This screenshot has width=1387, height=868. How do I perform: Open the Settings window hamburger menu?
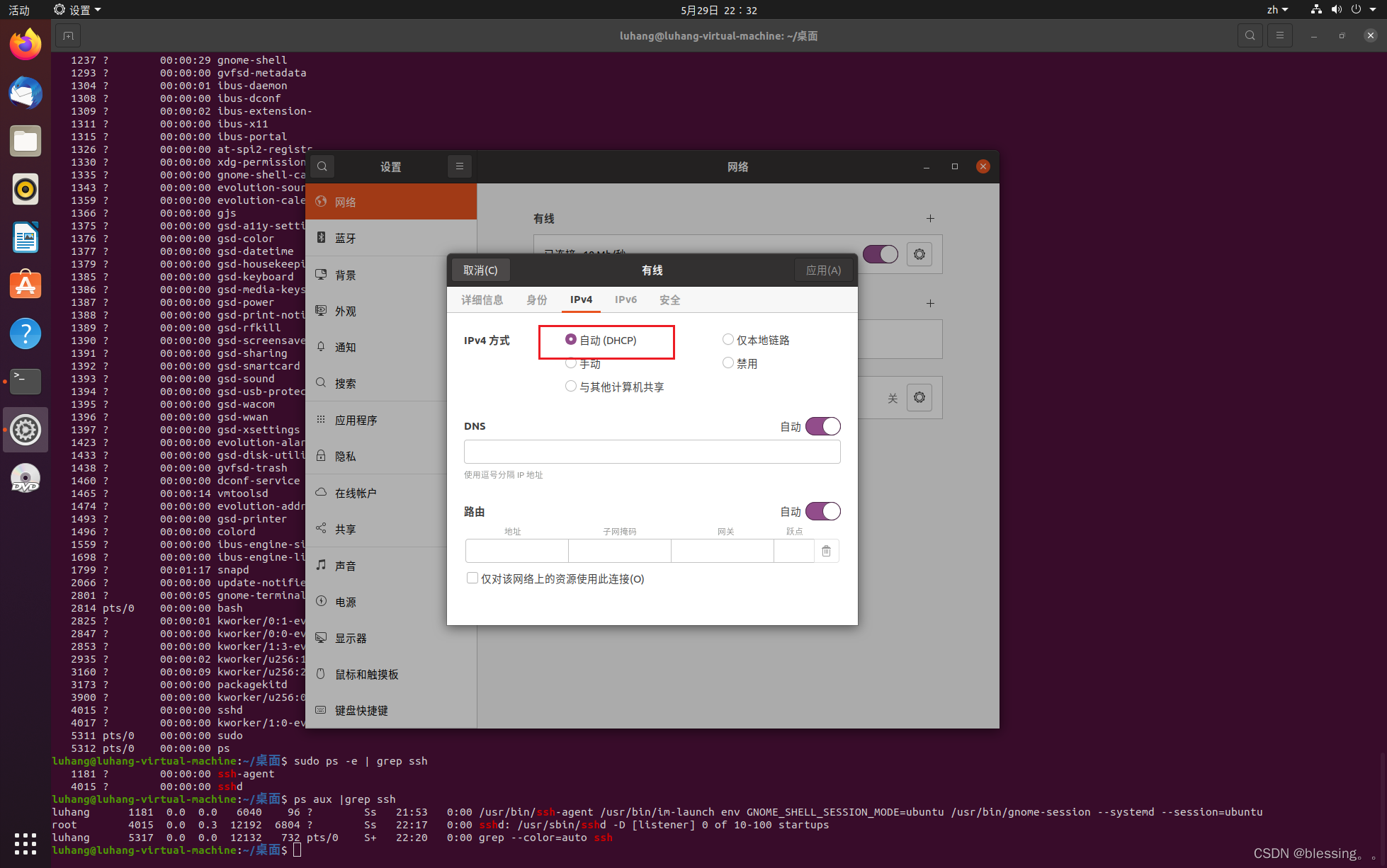460,166
